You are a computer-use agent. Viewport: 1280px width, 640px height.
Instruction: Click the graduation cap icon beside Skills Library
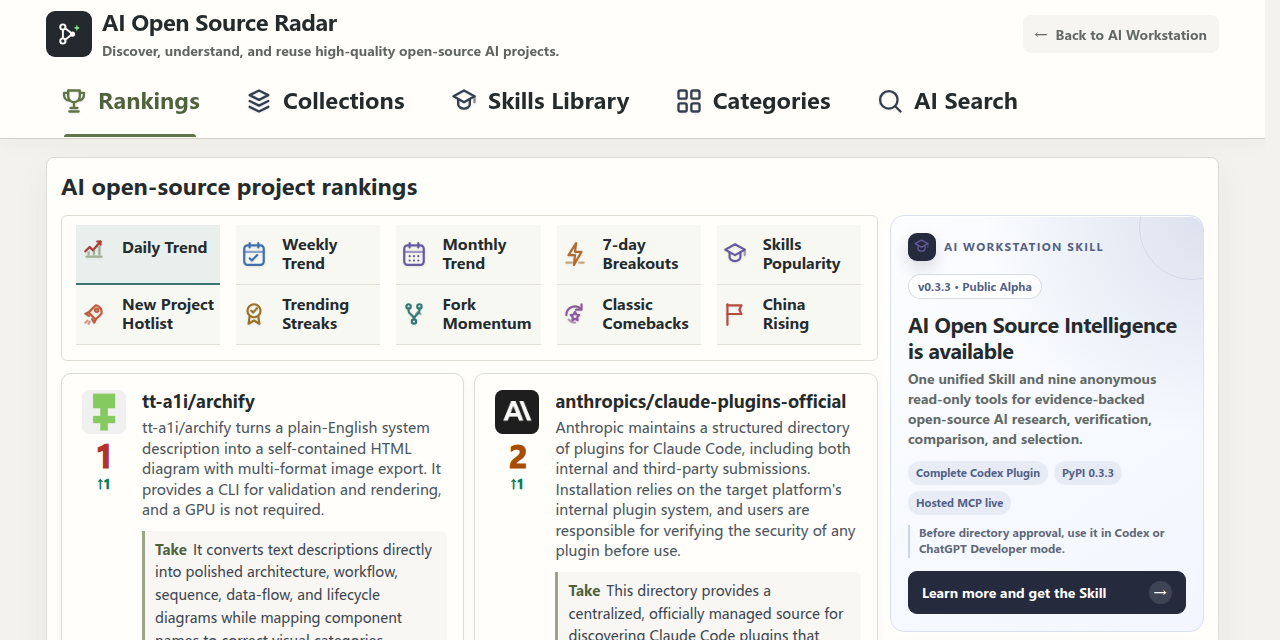click(464, 101)
